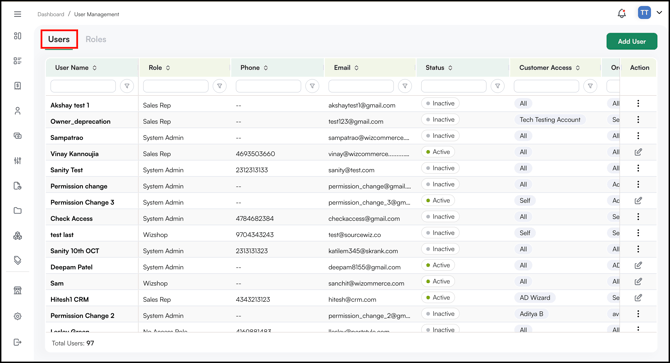Open action menu for test last
This screenshot has width=670, height=363.
pos(638,233)
